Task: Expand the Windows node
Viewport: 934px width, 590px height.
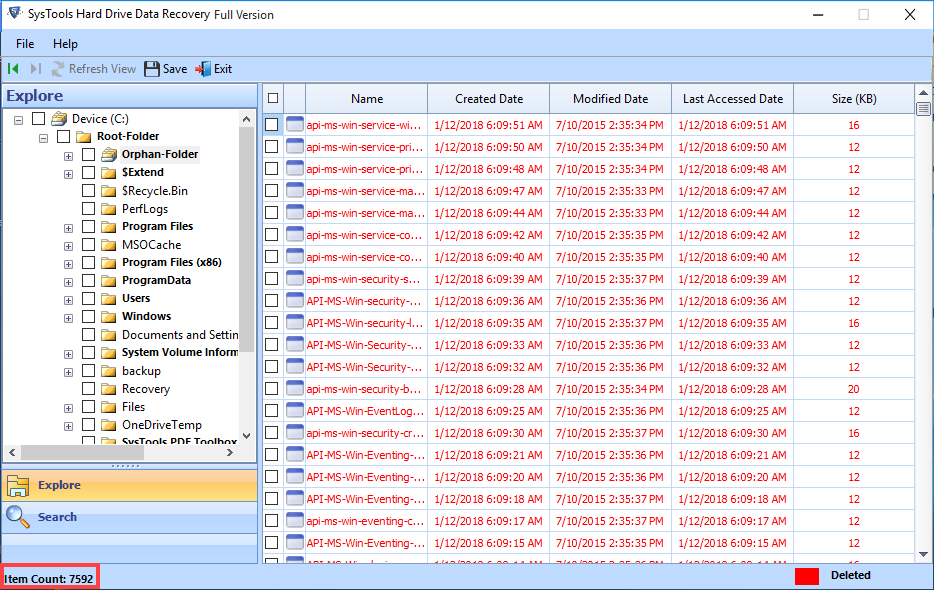Action: pyautogui.click(x=69, y=318)
